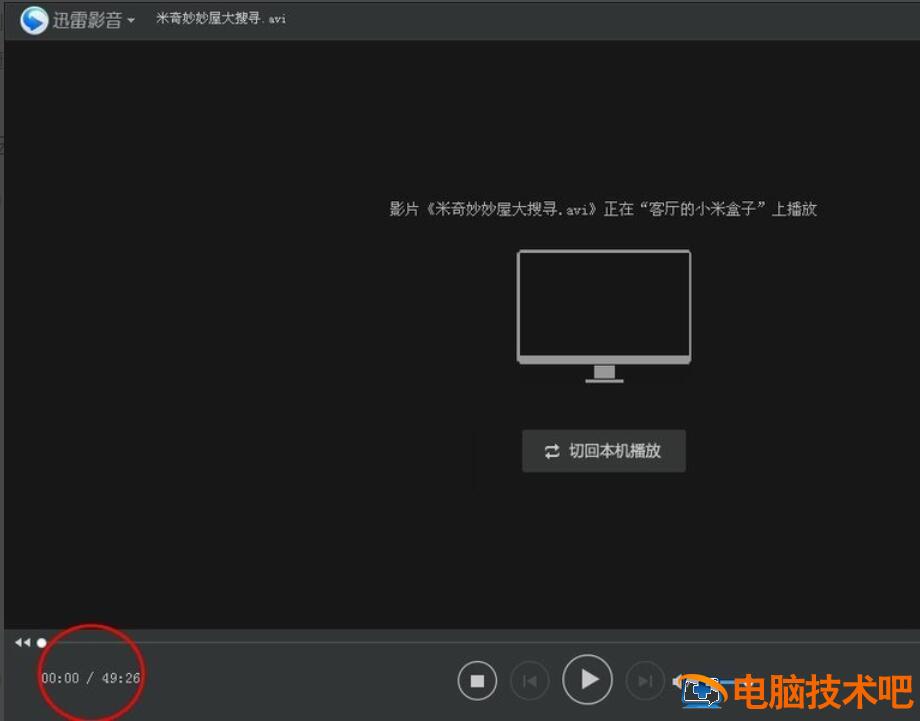Screen dimensions: 920x721
Task: Go to the previous track
Action: click(530, 681)
